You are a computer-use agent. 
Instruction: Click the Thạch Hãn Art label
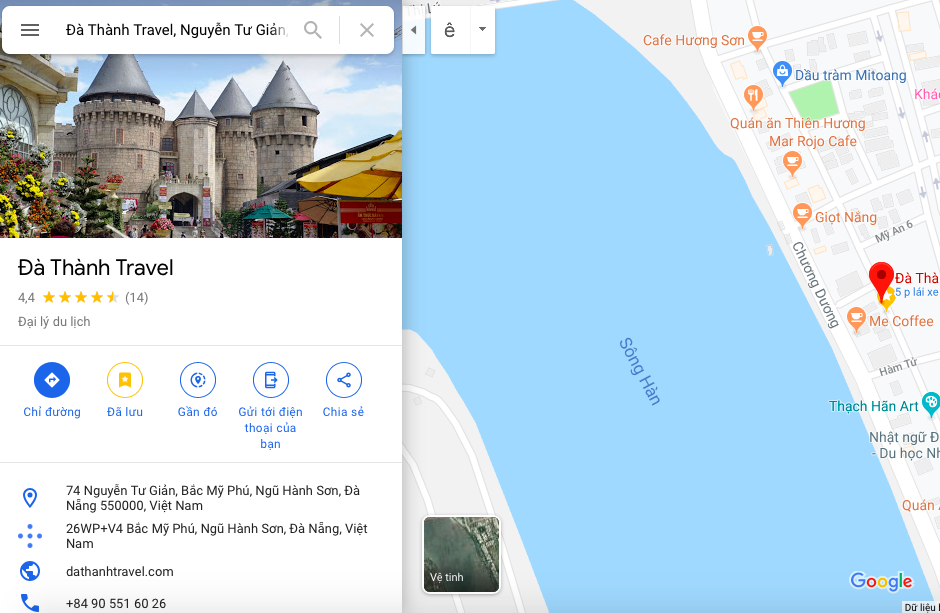click(x=873, y=406)
